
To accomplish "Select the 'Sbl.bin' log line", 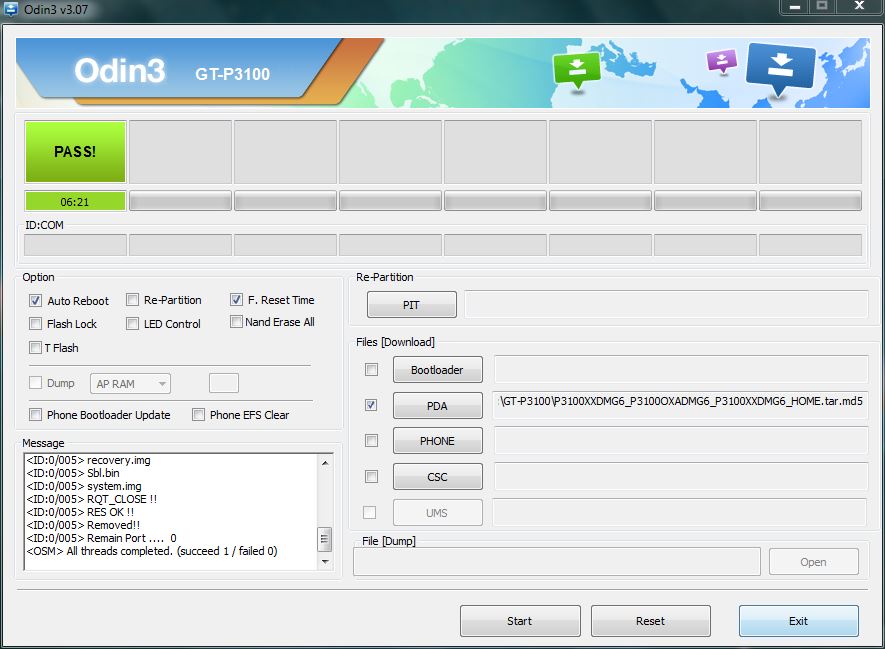I will coord(73,473).
